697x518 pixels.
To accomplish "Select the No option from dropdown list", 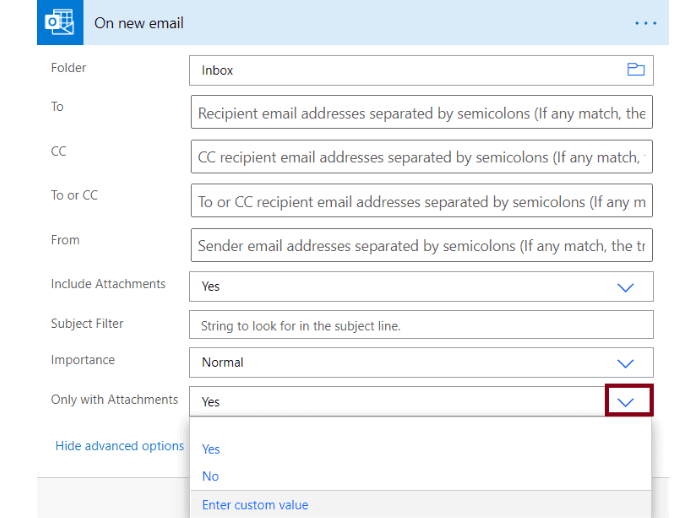I will (210, 476).
